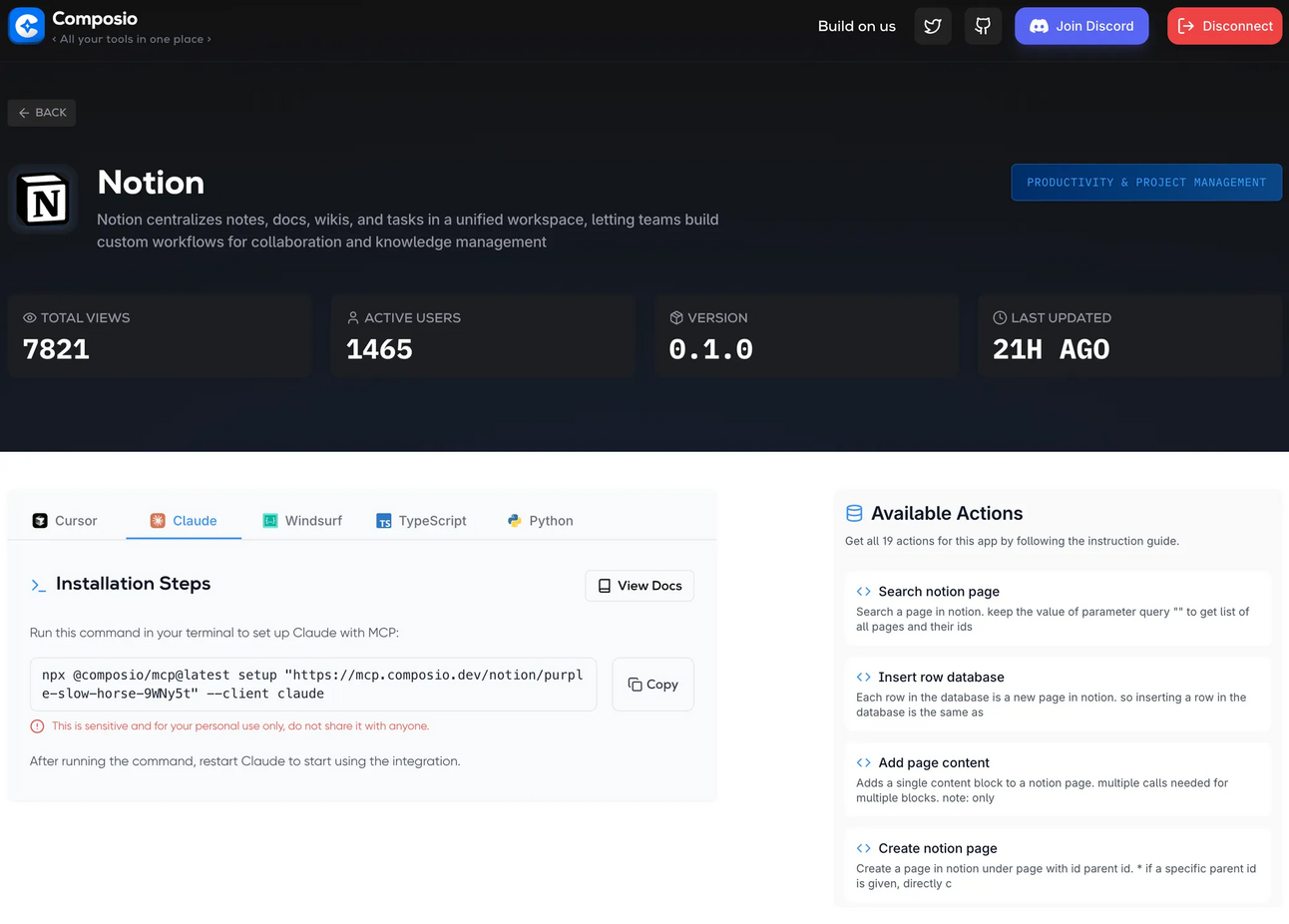Screen dimensions: 1289x924
Task: Click the red sensitive warning icon
Action: (38, 726)
